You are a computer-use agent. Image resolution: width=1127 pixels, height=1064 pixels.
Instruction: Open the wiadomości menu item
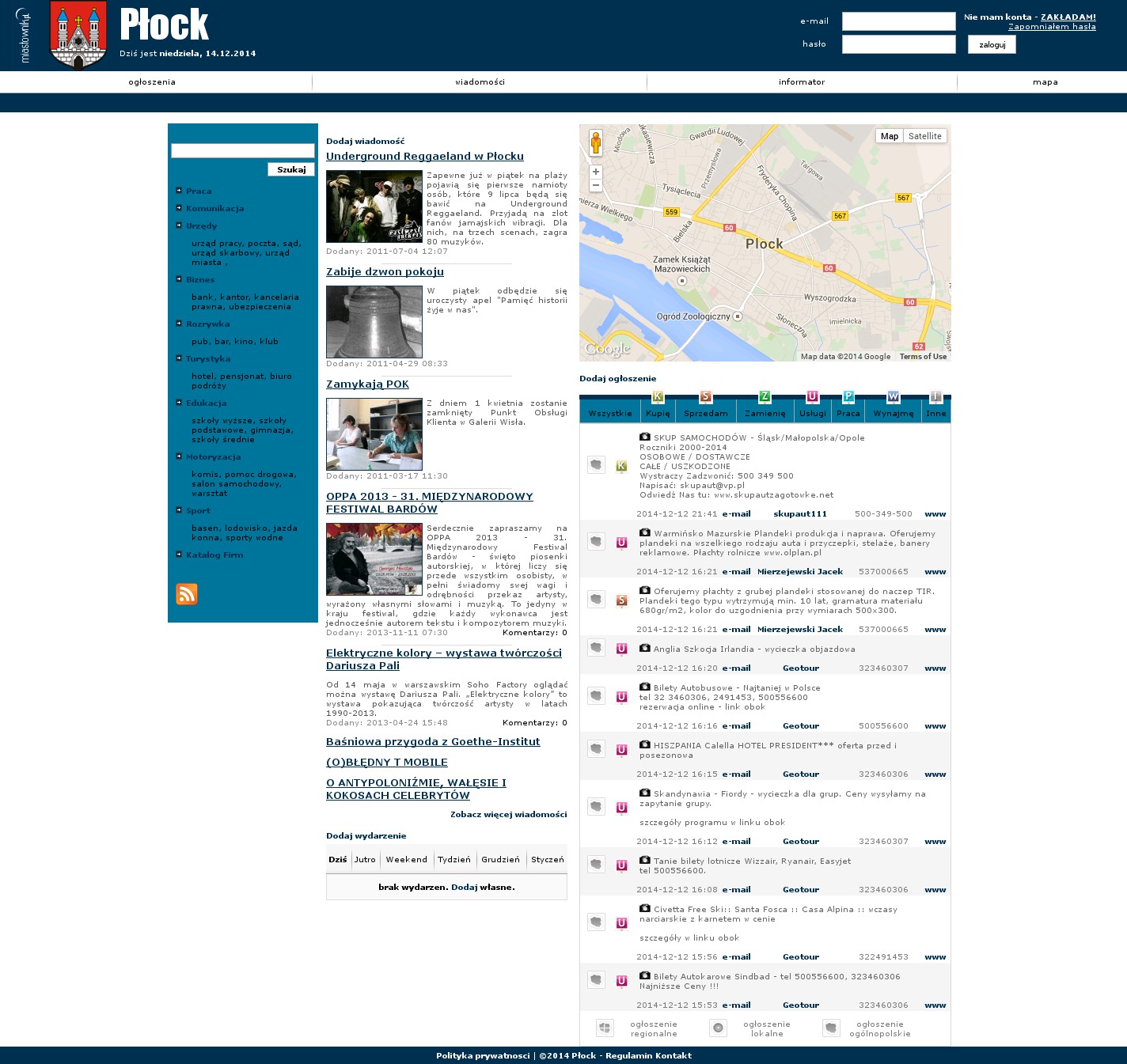pyautogui.click(x=480, y=82)
